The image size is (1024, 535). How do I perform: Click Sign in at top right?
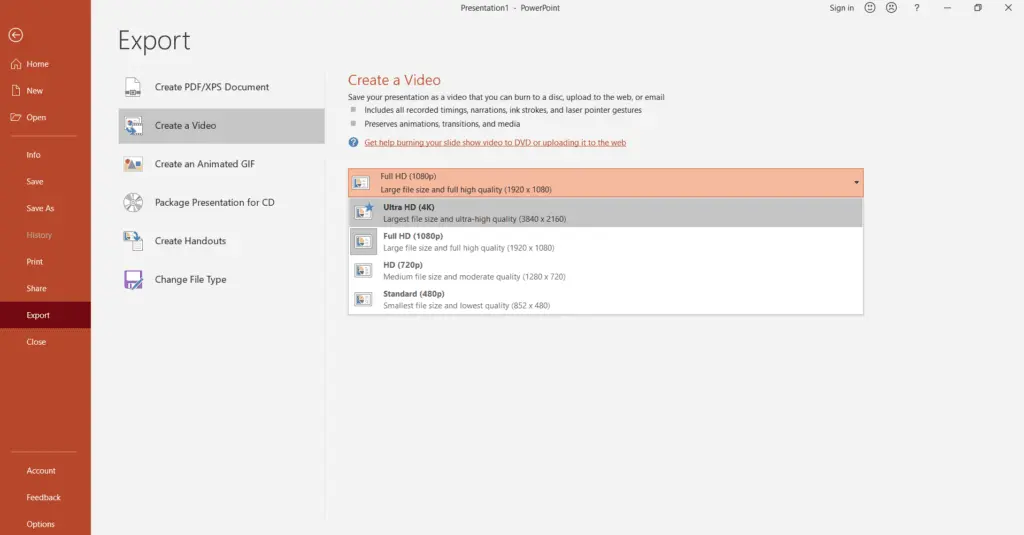click(x=841, y=8)
